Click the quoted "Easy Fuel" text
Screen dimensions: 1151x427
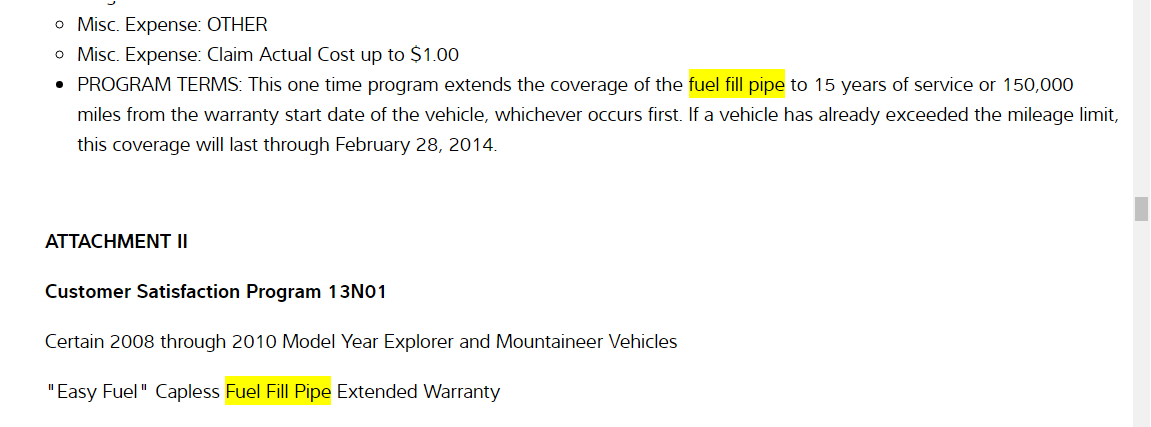[97, 391]
